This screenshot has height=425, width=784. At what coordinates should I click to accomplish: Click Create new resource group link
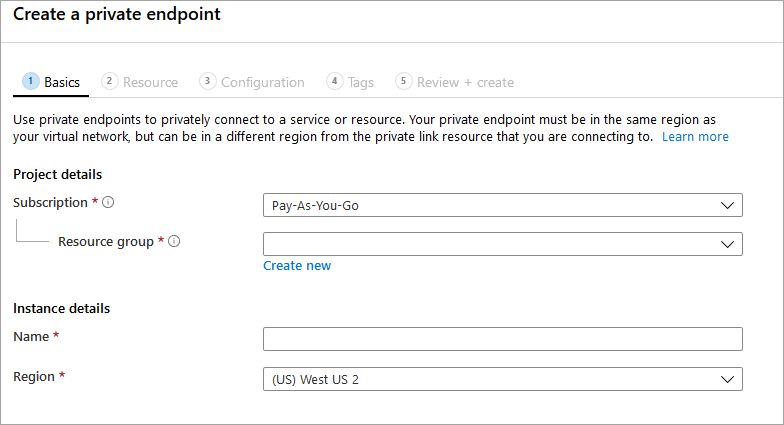pyautogui.click(x=297, y=265)
